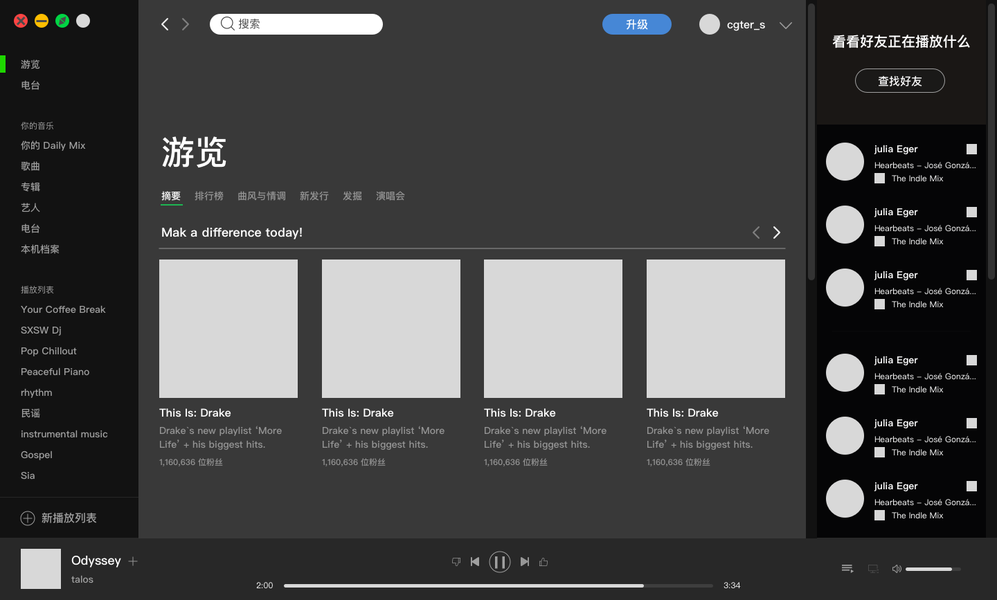Select 游览 in the sidebar
The height and width of the screenshot is (600, 997).
point(30,64)
